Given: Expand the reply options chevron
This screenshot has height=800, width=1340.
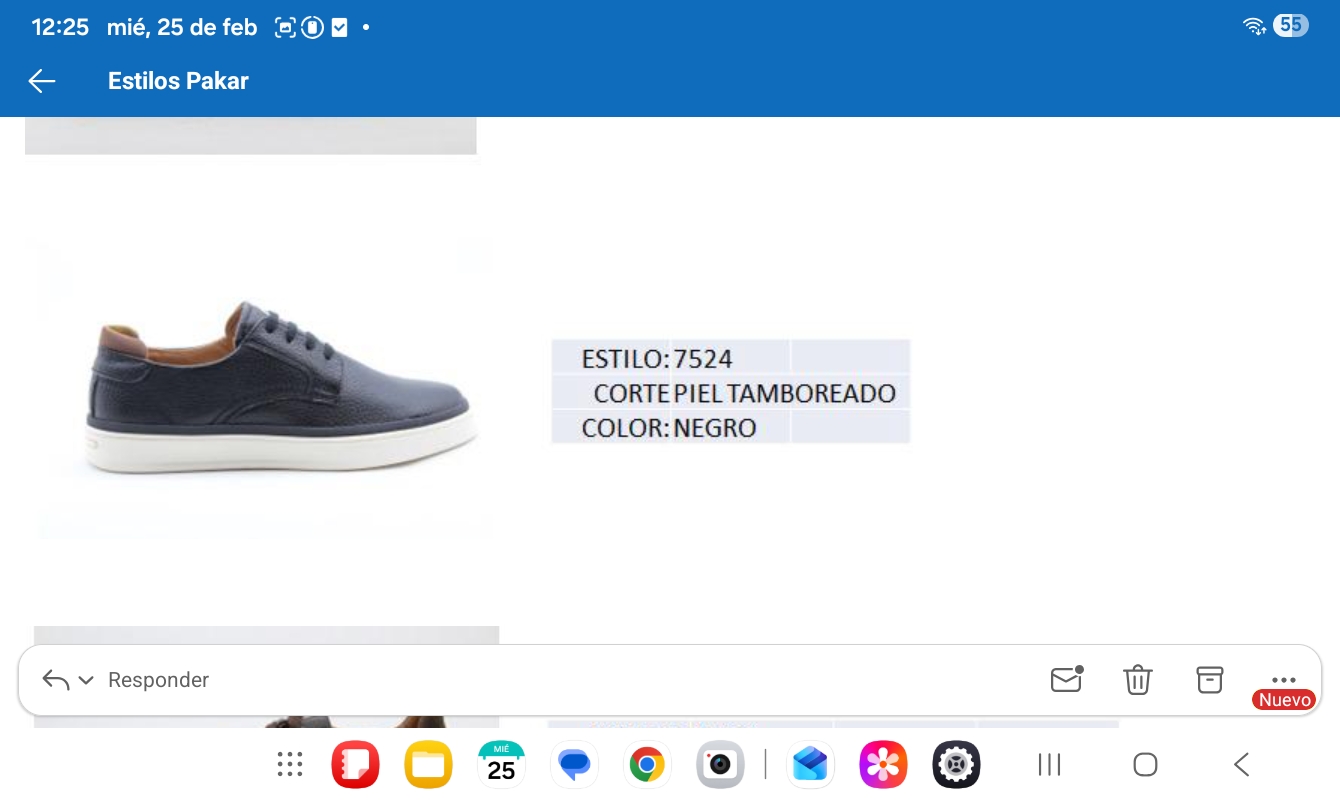Looking at the screenshot, I should point(86,680).
